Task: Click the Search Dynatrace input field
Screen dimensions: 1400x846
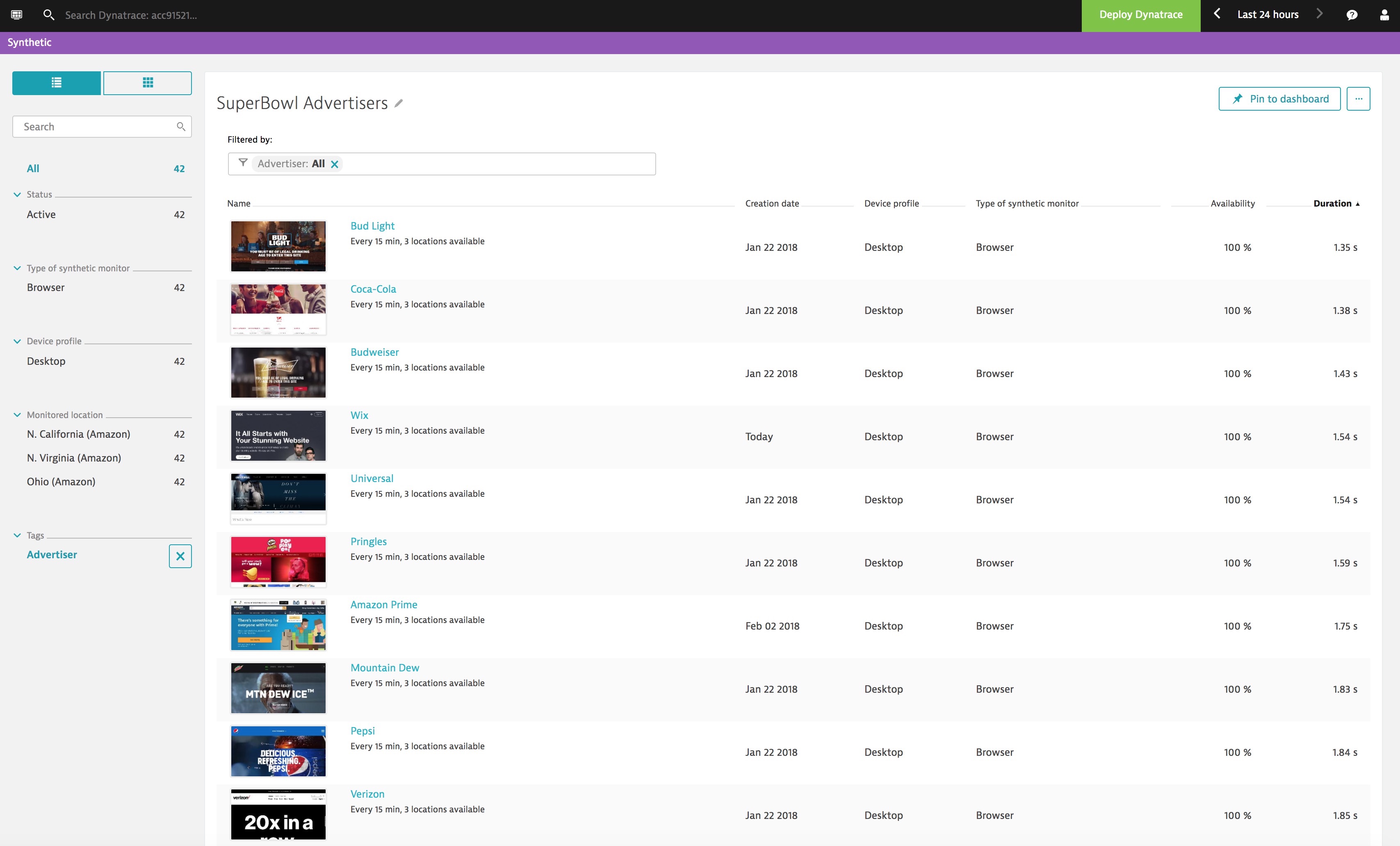Action: (131, 15)
